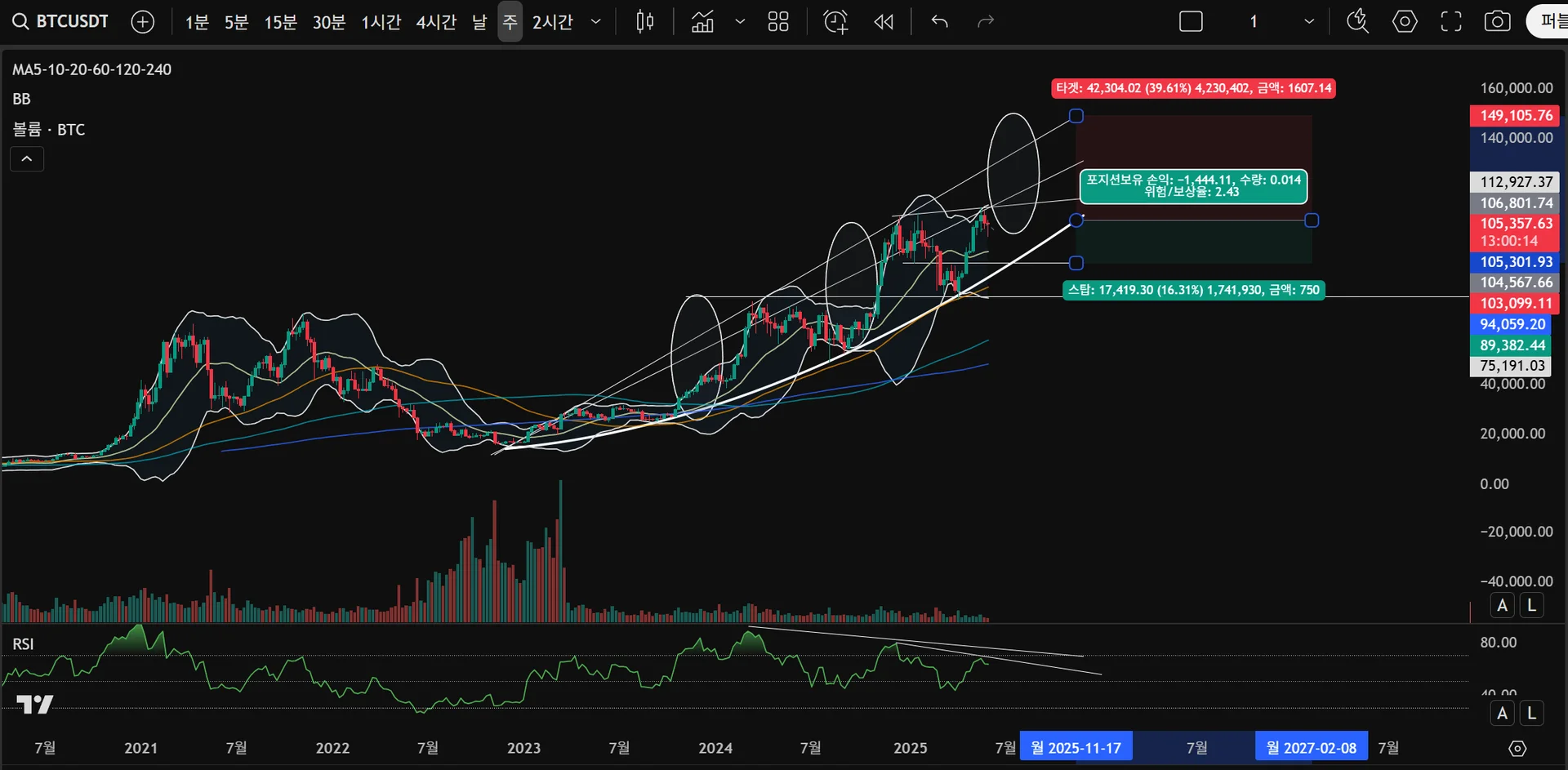
Task: Select the 볼륨 · BTC volume legend
Action: coord(49,130)
